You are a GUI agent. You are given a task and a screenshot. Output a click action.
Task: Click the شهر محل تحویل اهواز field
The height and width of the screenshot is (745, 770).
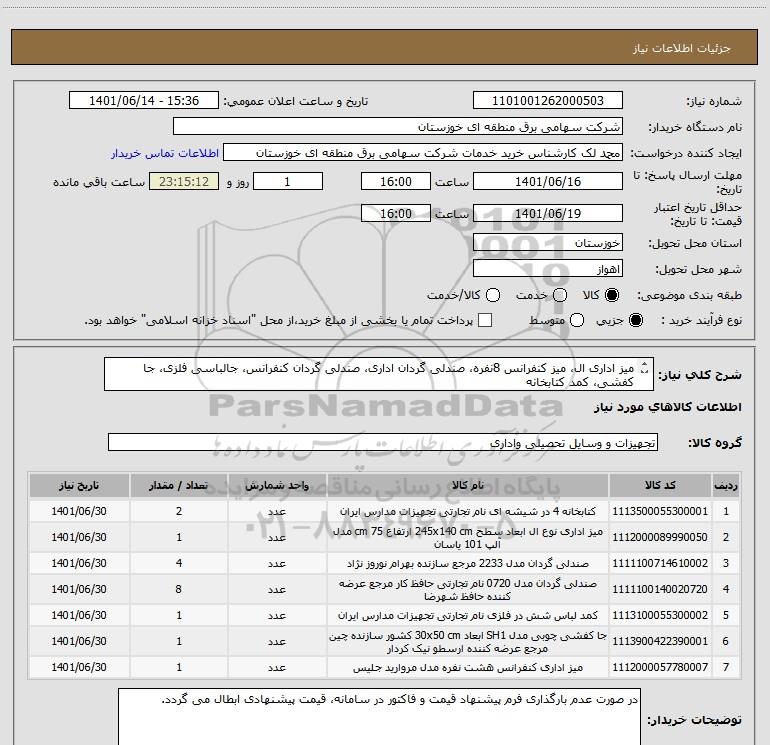pos(561,269)
